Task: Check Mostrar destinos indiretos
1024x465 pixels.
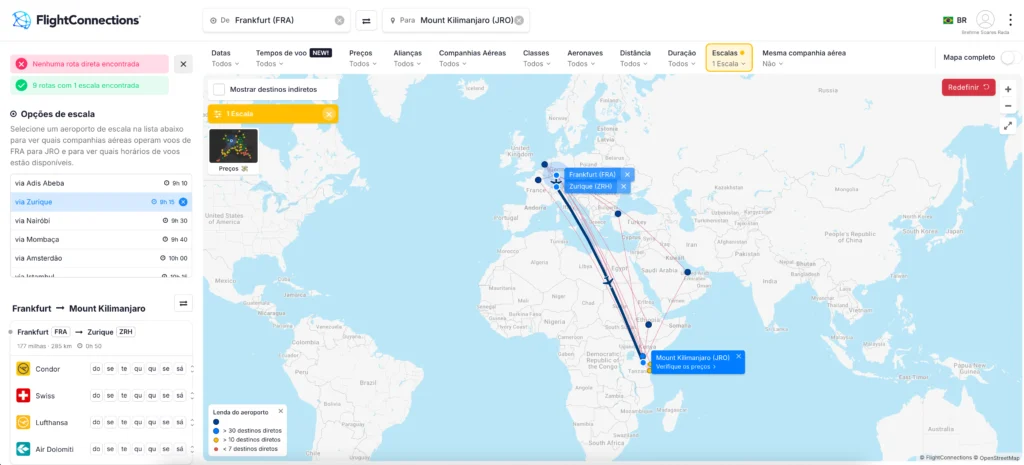Action: pos(219,89)
